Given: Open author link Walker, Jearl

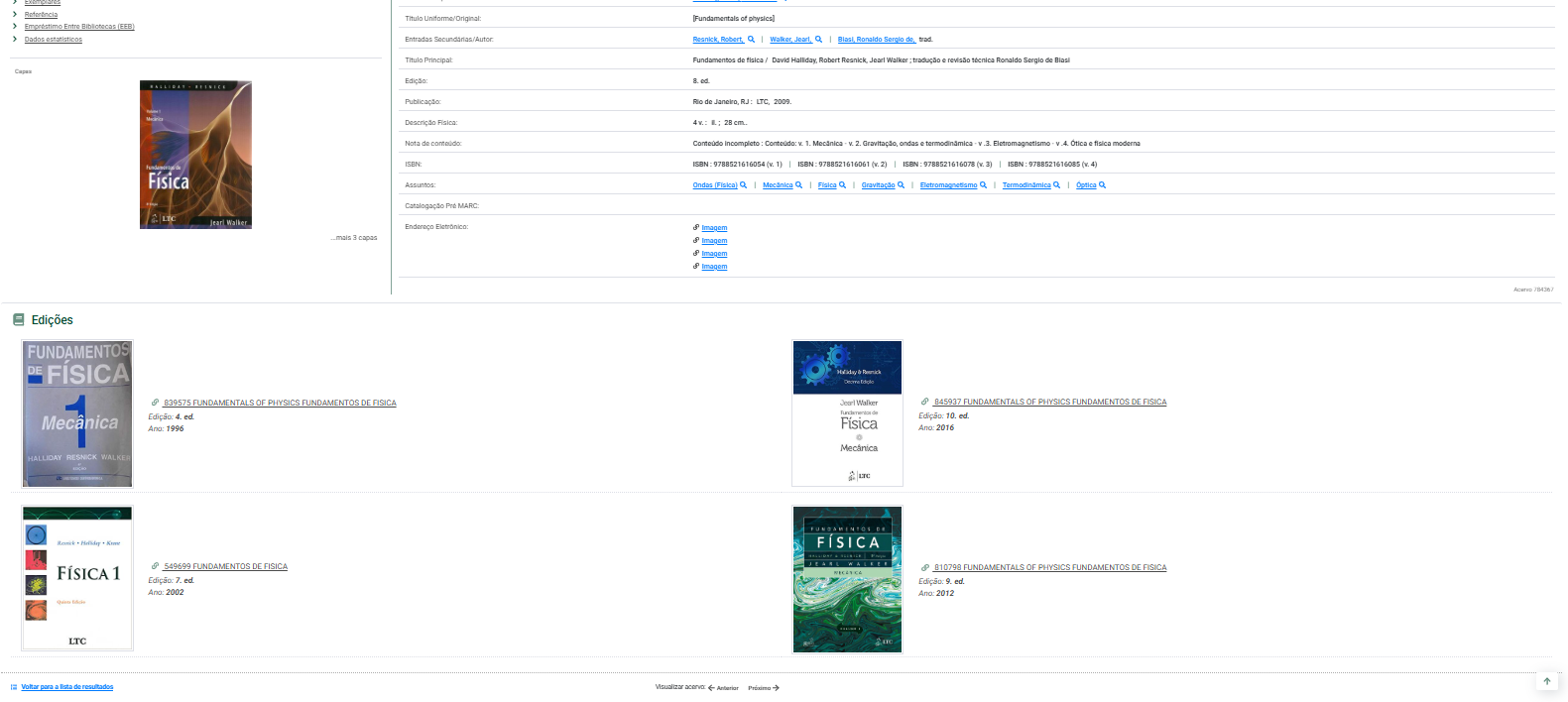Looking at the screenshot, I should (x=790, y=40).
